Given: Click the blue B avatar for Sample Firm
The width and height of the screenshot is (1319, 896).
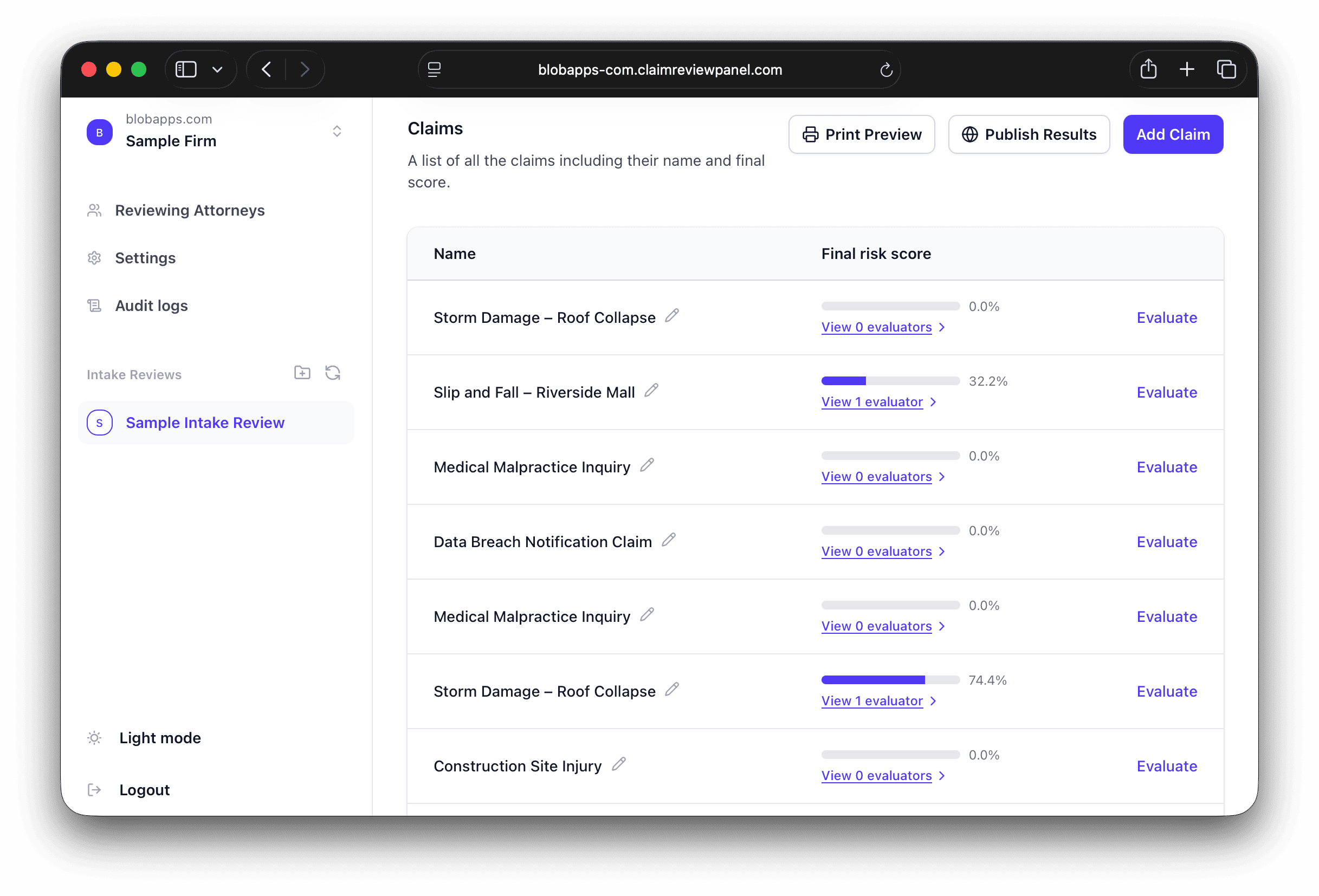Looking at the screenshot, I should tap(99, 132).
